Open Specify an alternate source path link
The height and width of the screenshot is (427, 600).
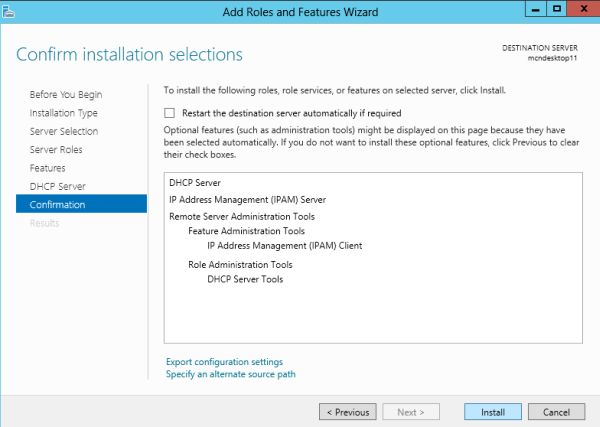click(230, 374)
